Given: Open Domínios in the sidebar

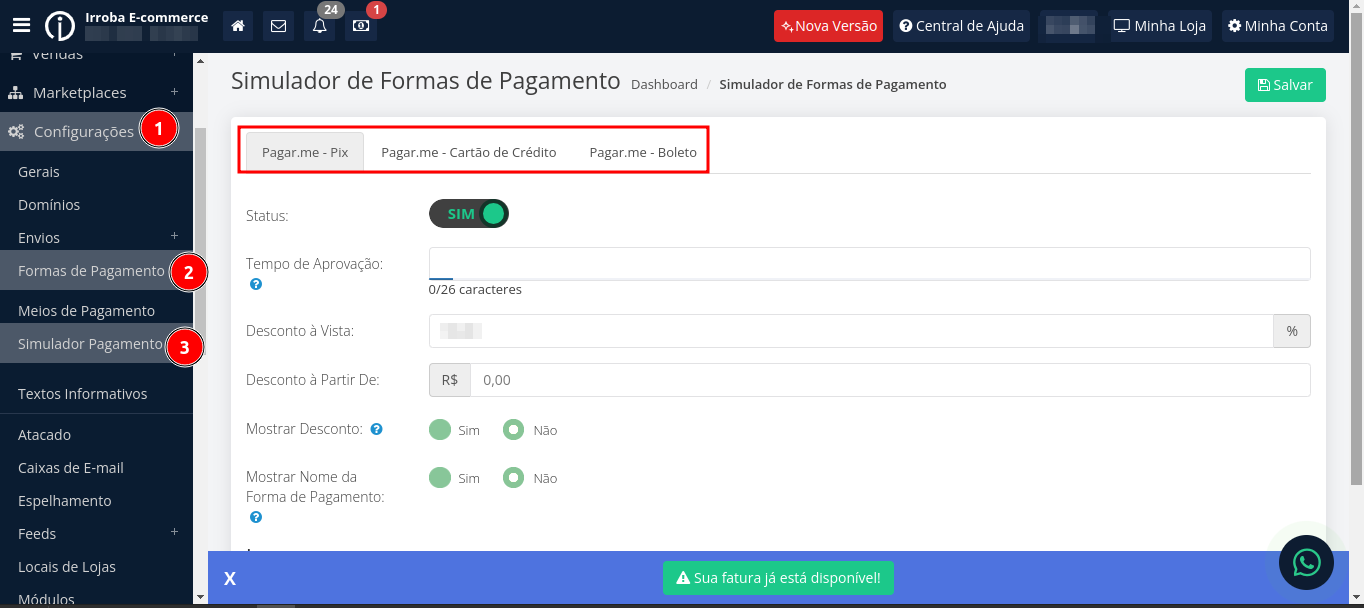Looking at the screenshot, I should (x=49, y=205).
